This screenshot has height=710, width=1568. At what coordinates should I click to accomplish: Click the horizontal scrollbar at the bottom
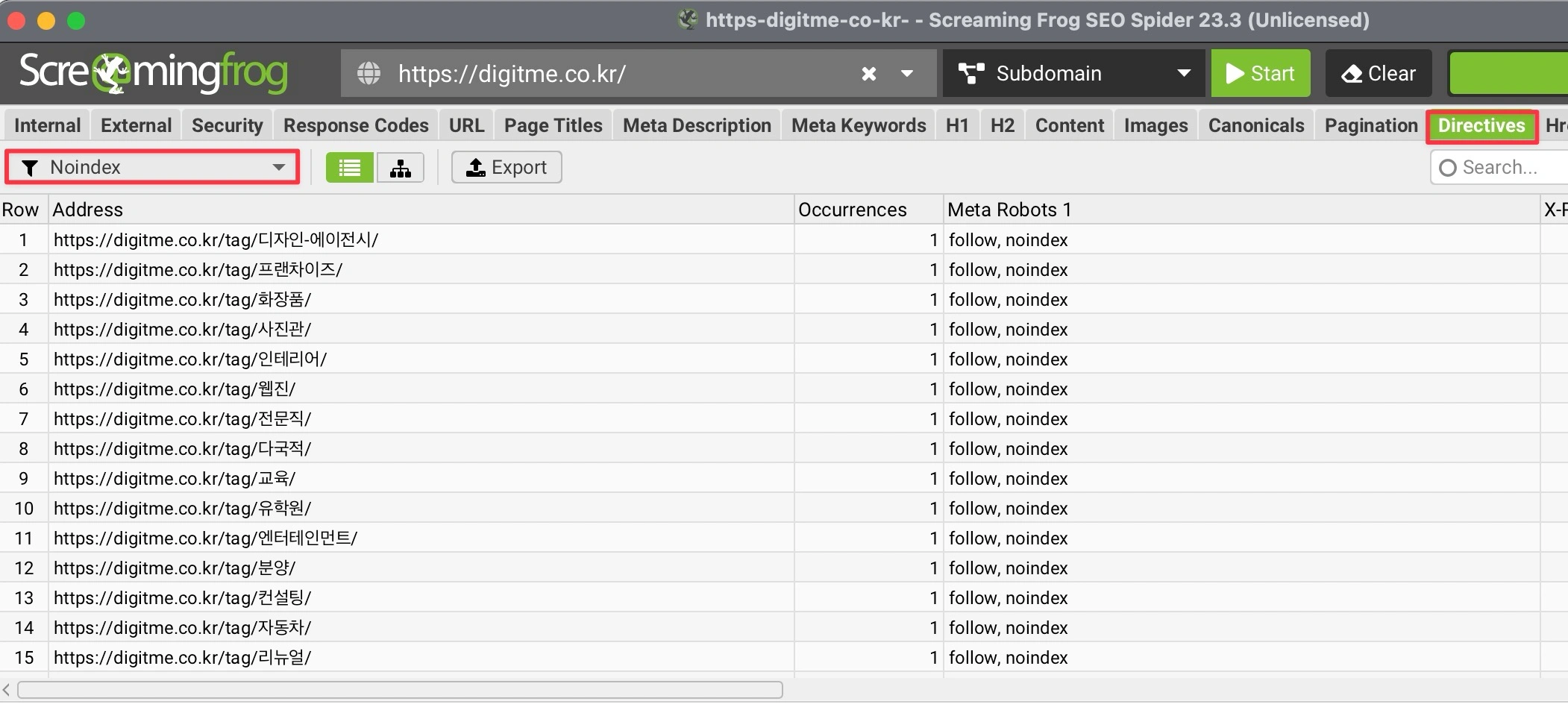pos(400,690)
